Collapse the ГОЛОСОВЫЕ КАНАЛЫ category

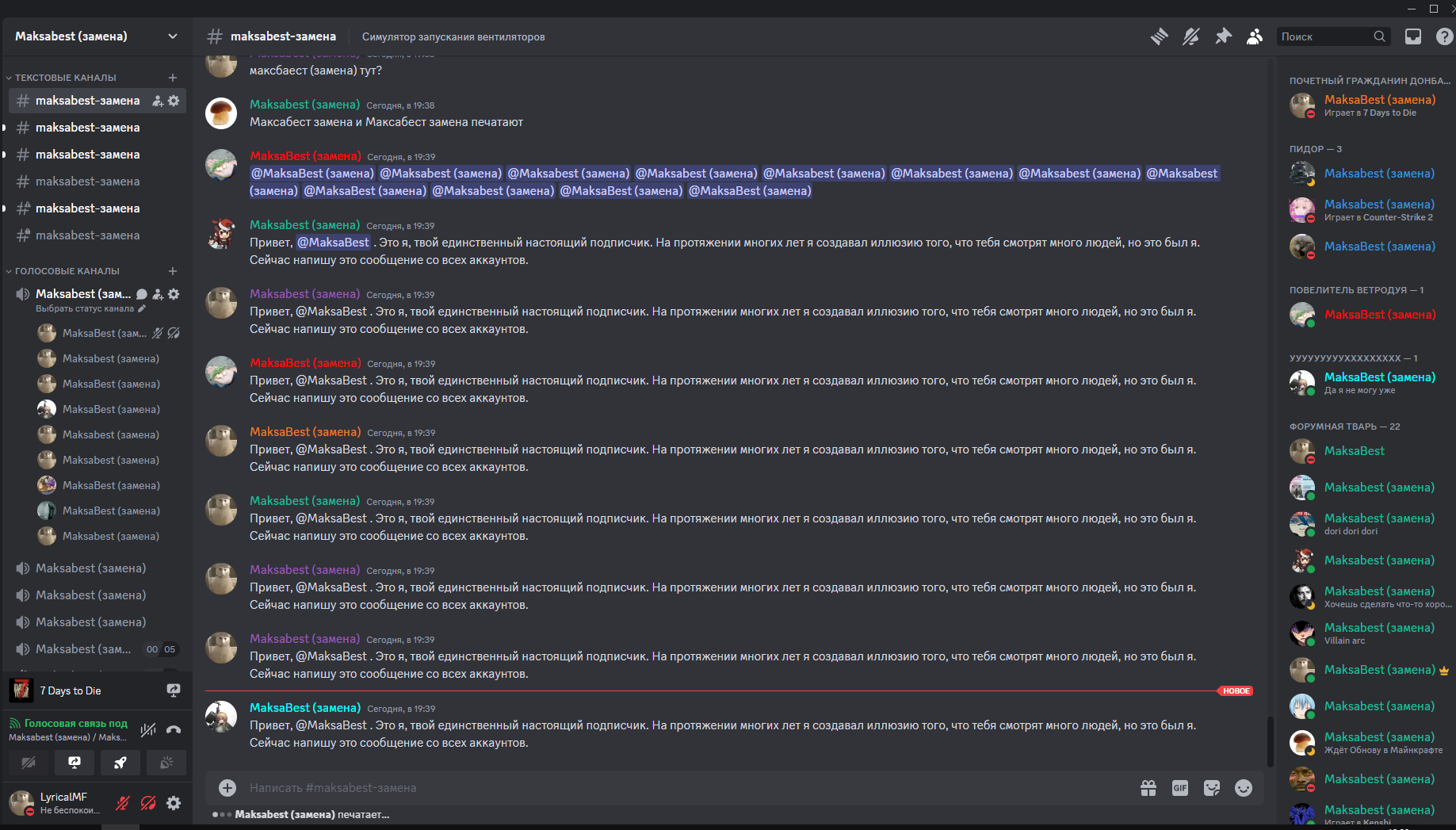(x=67, y=271)
